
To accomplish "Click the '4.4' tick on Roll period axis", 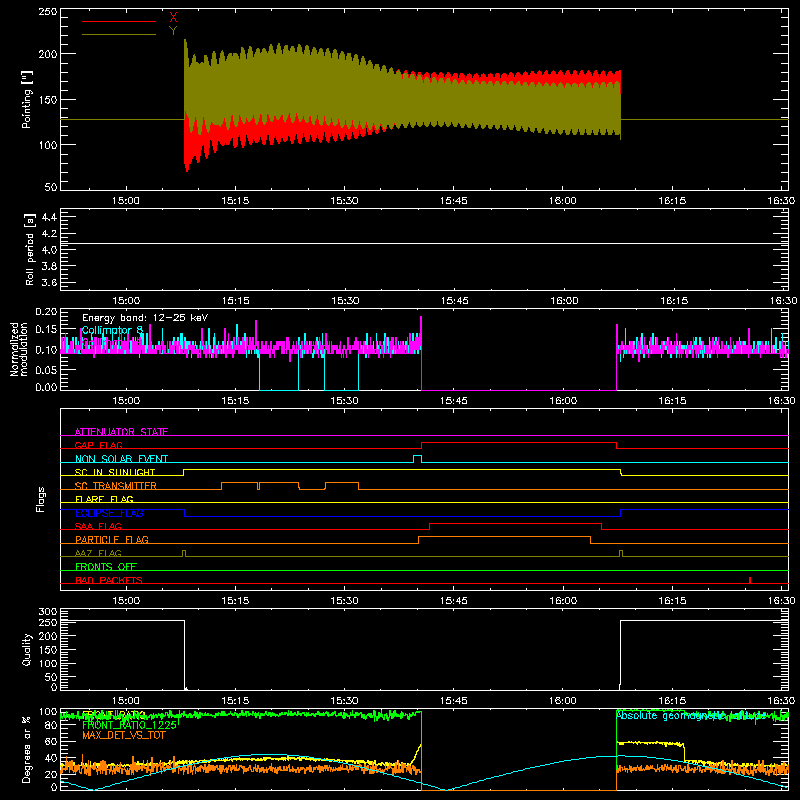I will click(x=48, y=217).
